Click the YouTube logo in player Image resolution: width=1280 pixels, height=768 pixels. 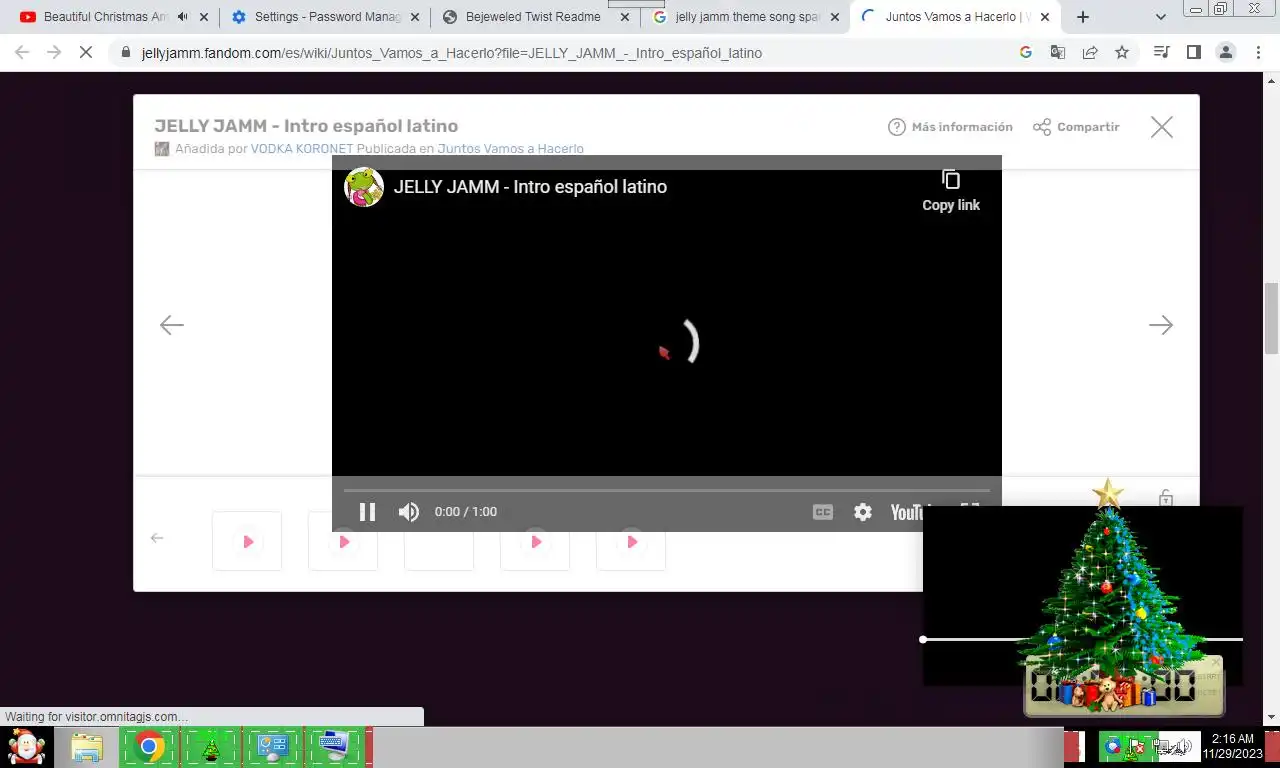click(908, 512)
